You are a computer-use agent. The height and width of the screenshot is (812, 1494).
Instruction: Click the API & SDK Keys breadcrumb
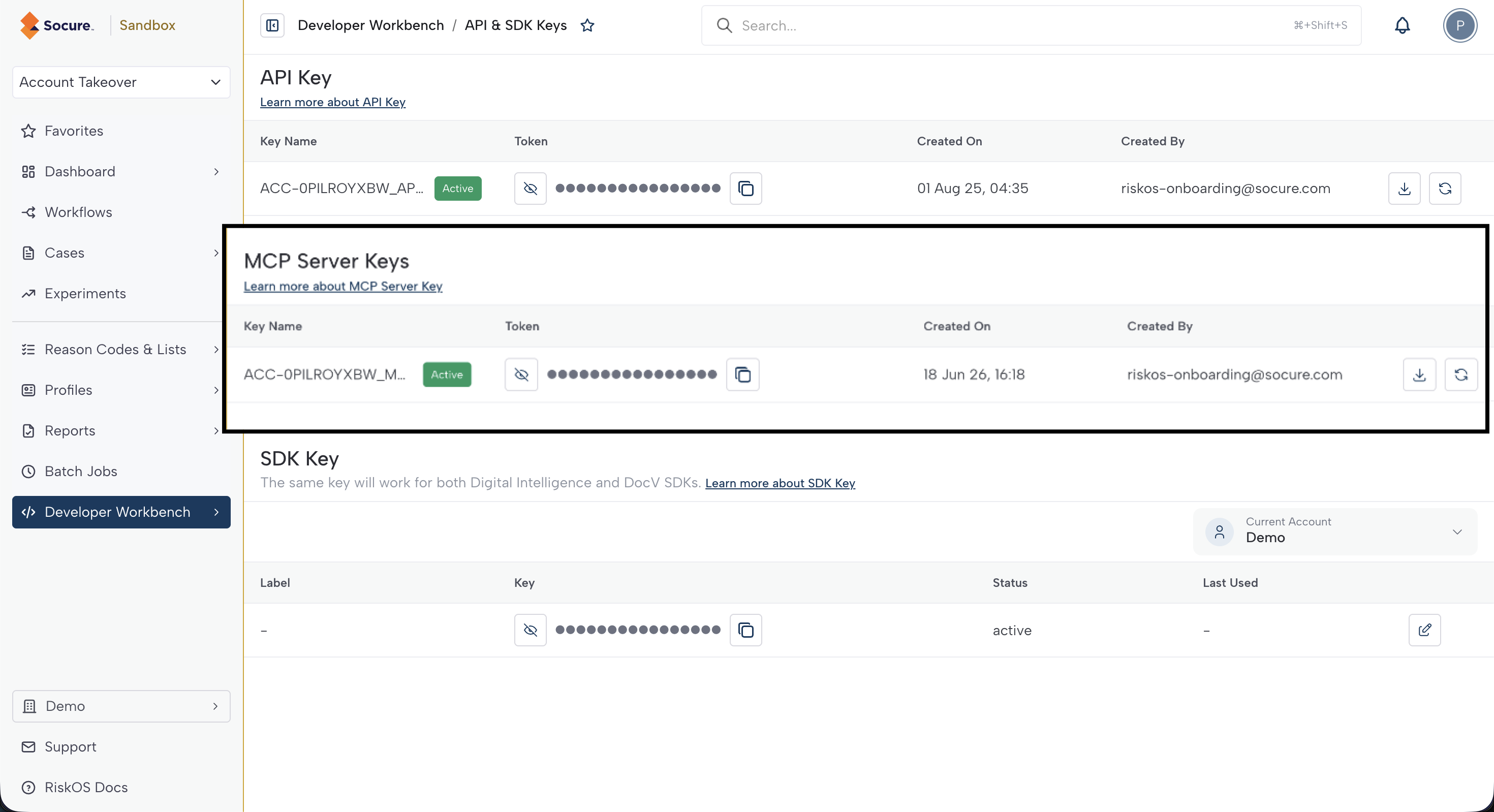coord(516,25)
